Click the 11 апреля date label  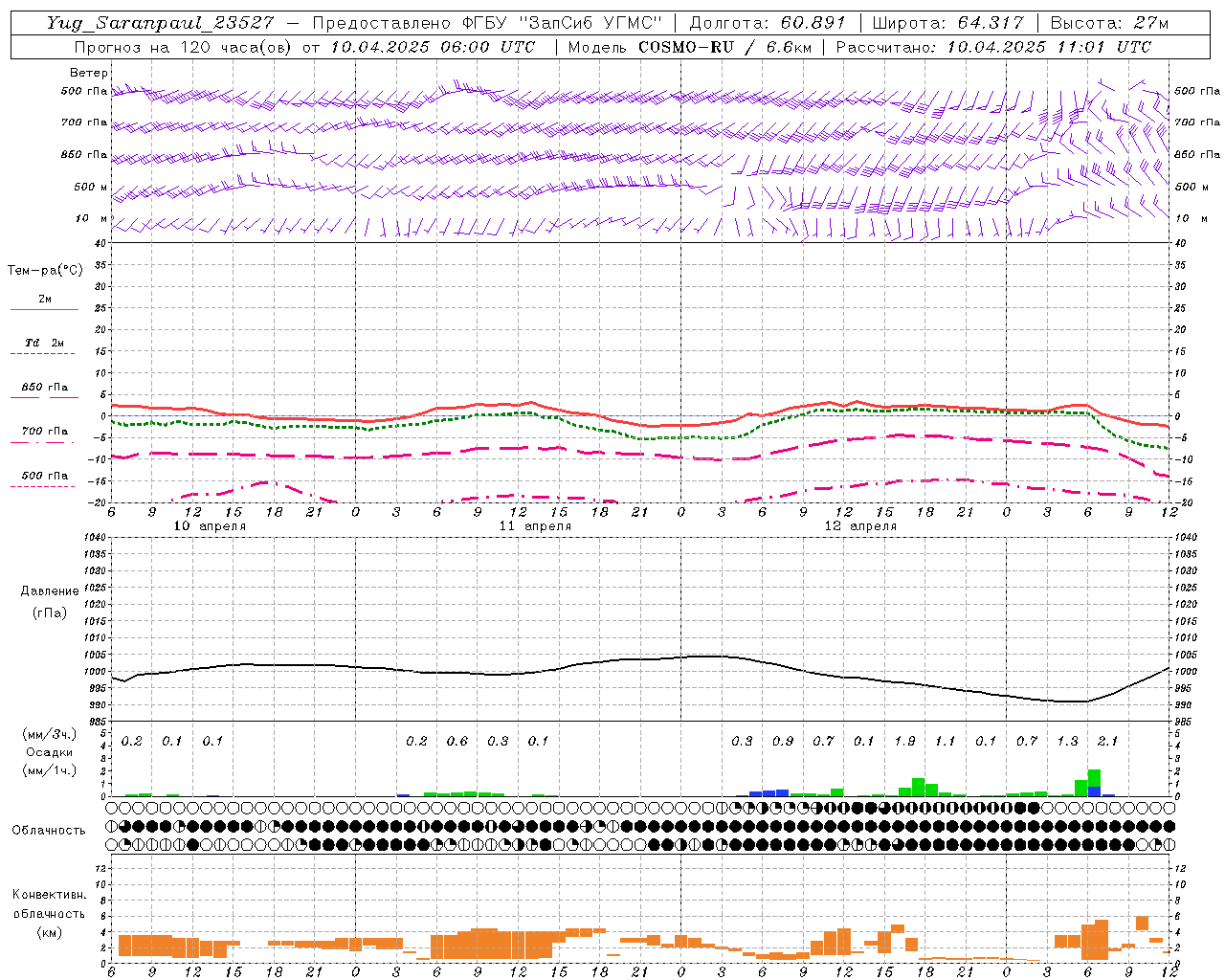click(x=535, y=526)
